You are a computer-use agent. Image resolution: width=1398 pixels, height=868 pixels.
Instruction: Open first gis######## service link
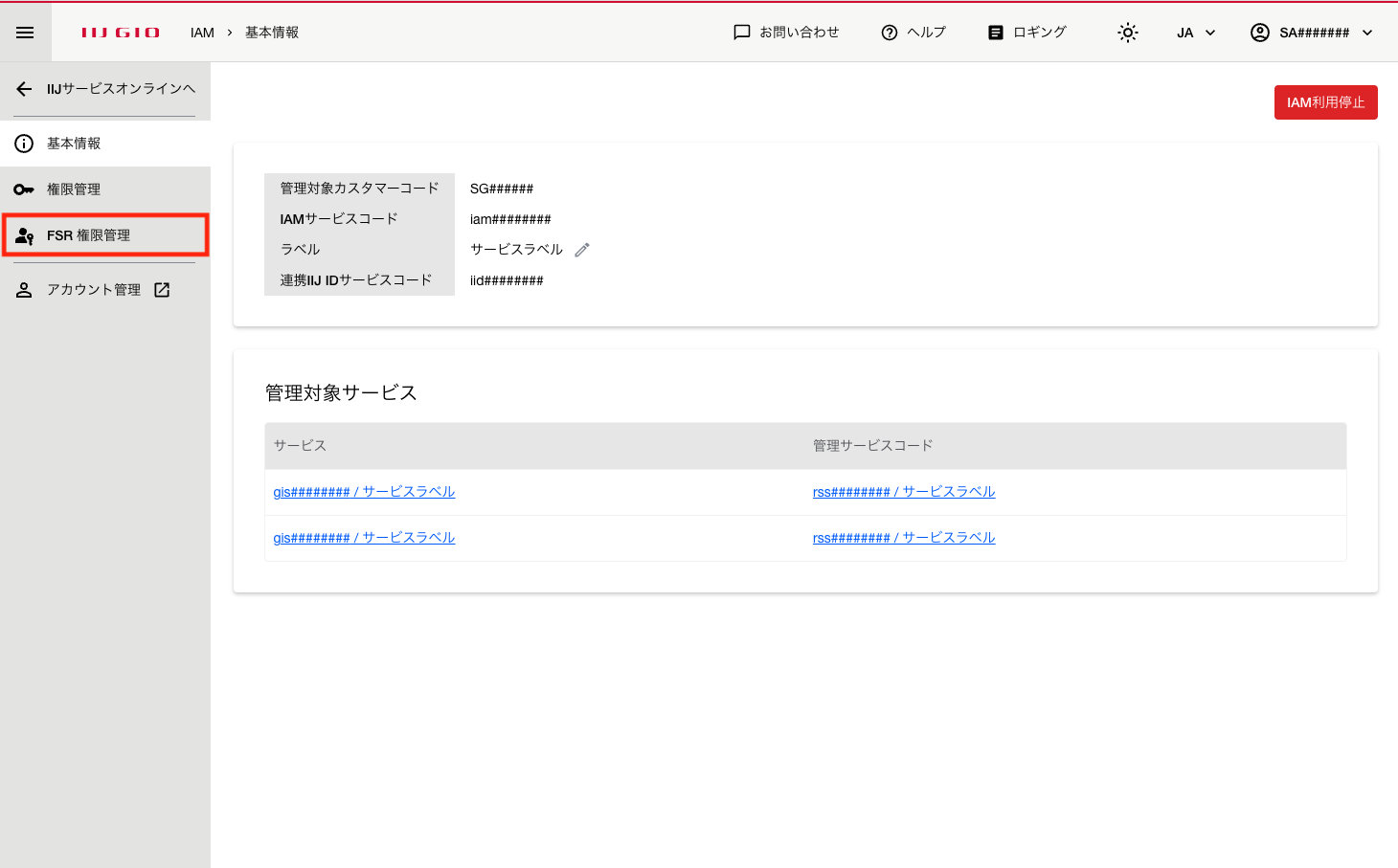coord(364,492)
